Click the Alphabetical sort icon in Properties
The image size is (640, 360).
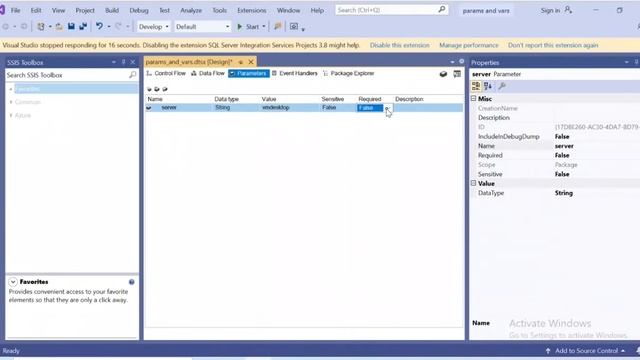click(x=488, y=86)
